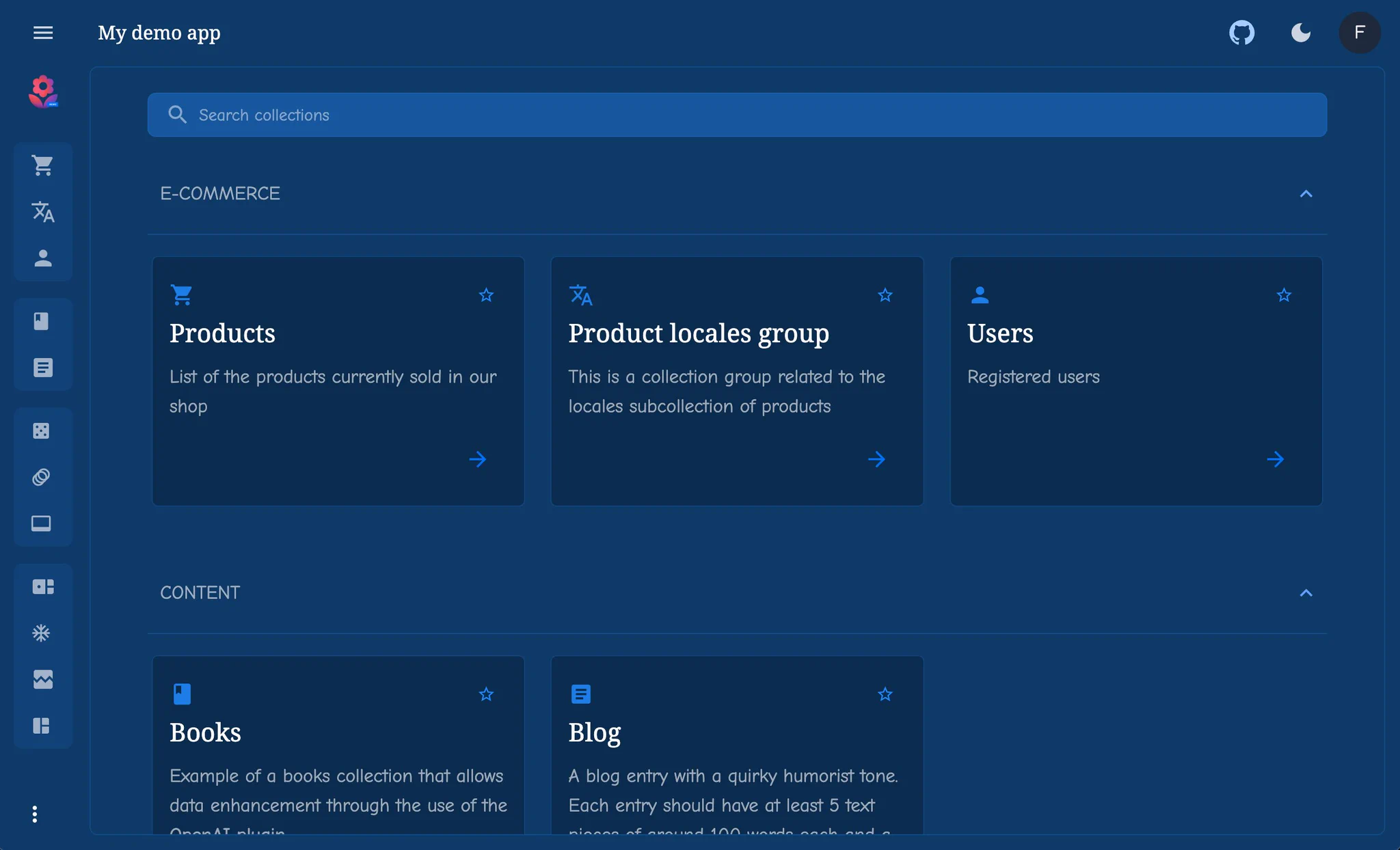This screenshot has height=850, width=1400.
Task: Favorite the Products collection star
Action: tap(486, 295)
